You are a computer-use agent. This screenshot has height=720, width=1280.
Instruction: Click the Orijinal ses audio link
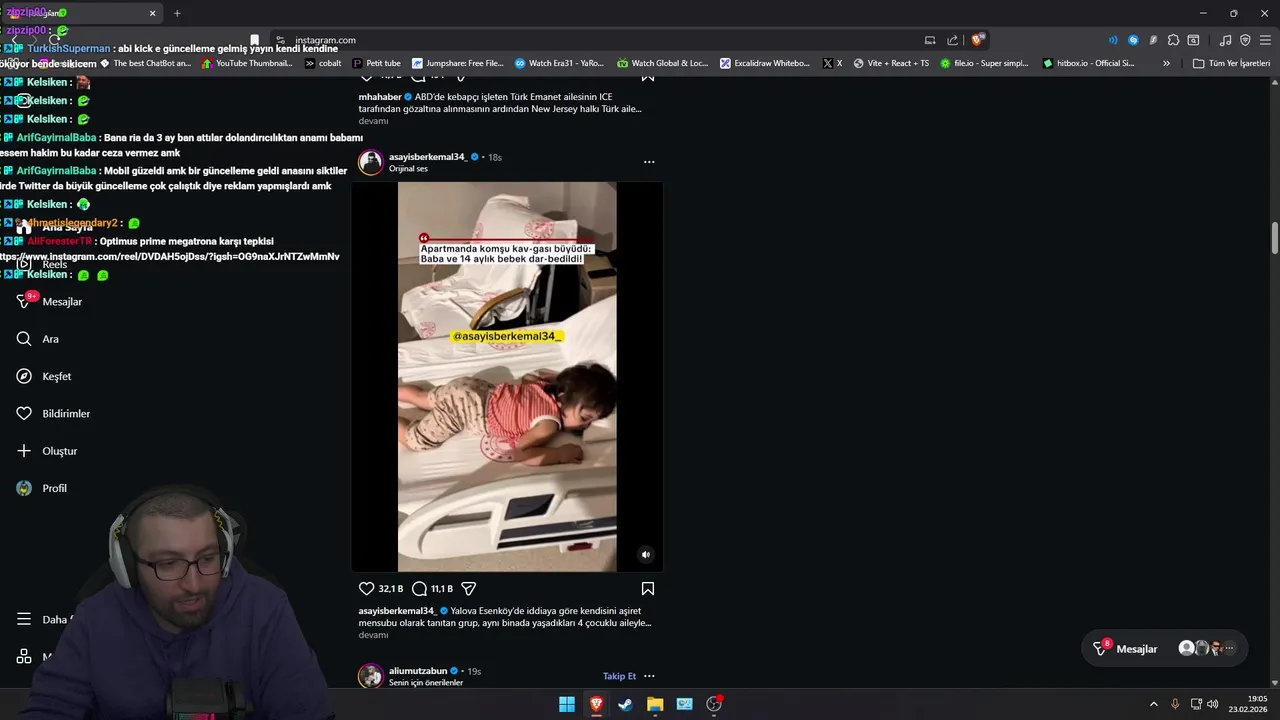click(x=408, y=169)
